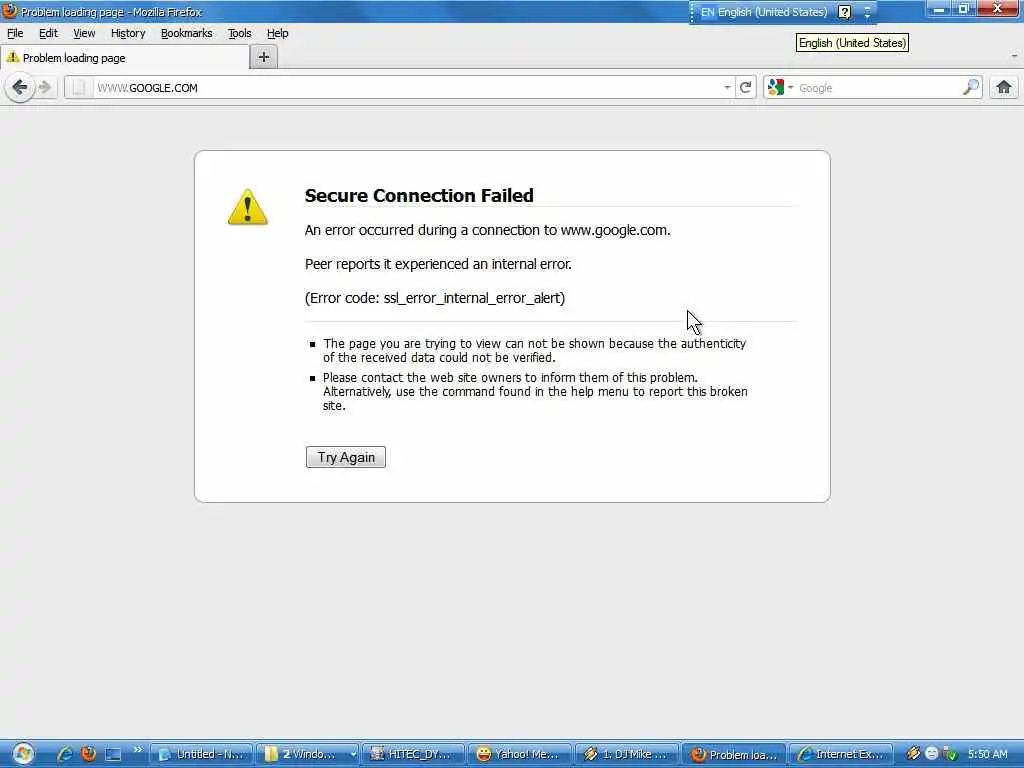
Task: Minimize the Firefox window
Action: point(939,9)
